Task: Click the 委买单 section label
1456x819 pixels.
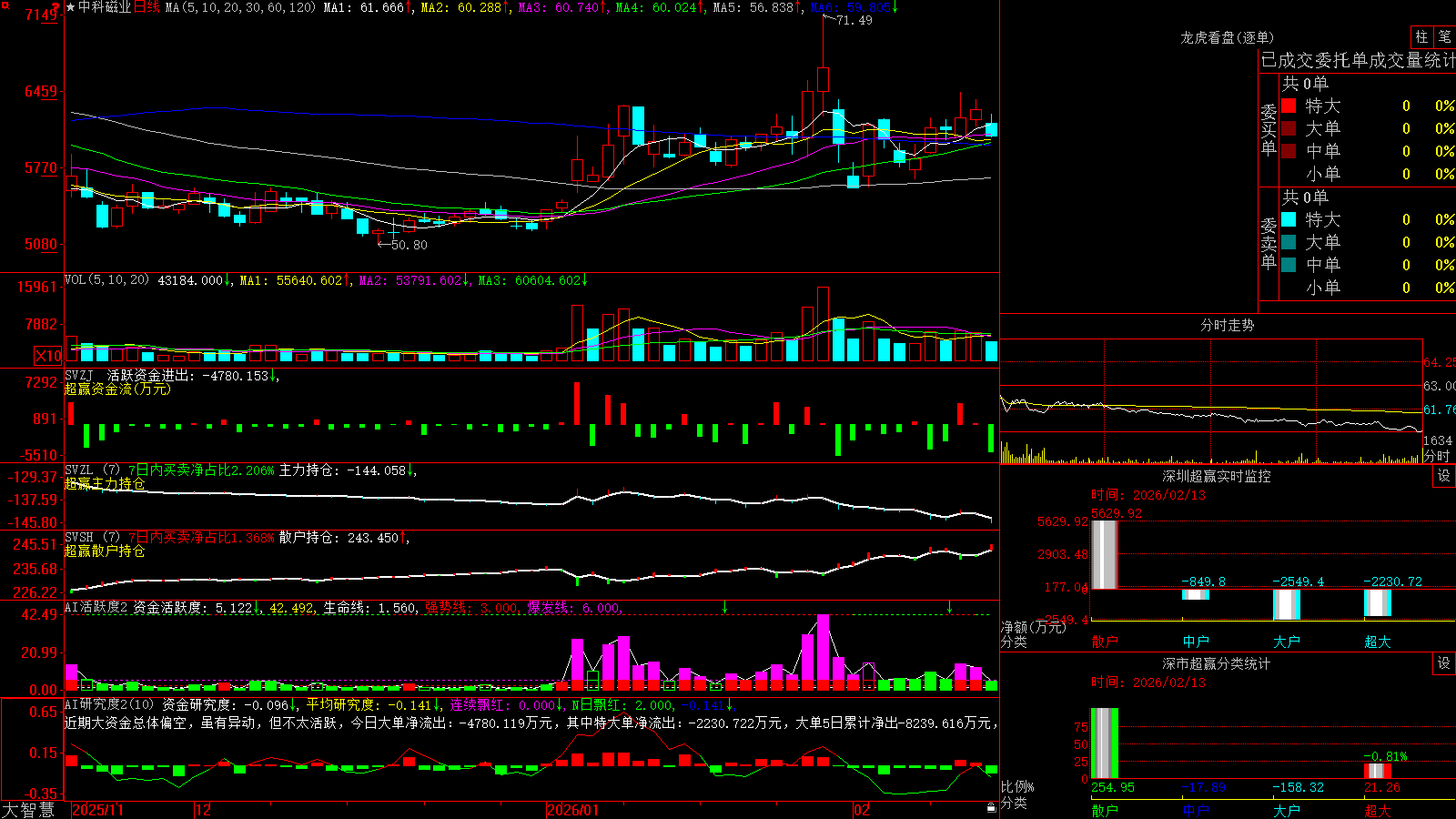Action: (x=1269, y=129)
